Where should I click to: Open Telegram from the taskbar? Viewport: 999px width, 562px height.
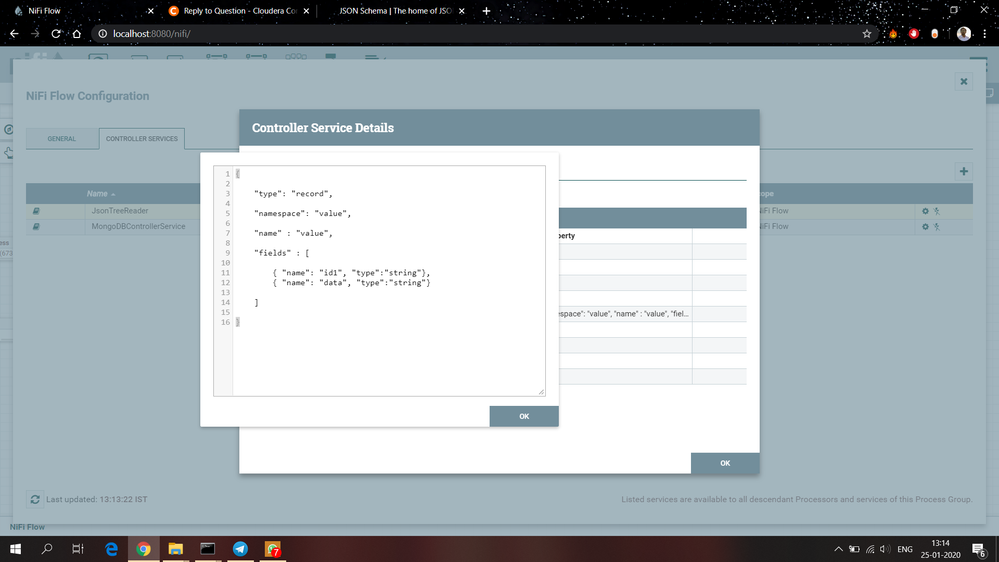[x=240, y=549]
